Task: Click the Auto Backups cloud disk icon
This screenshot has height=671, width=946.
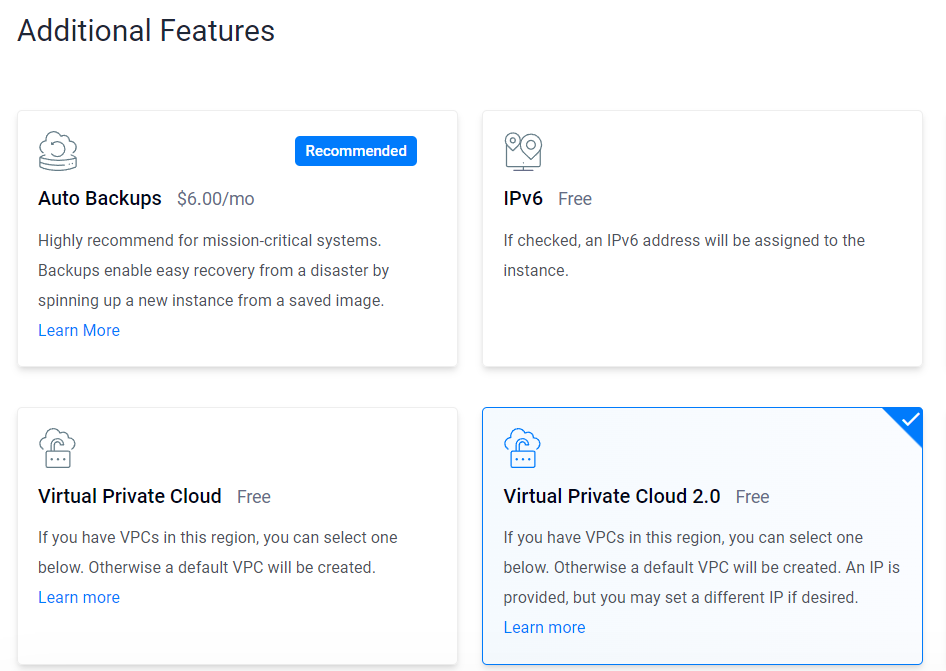Action: pos(58,151)
